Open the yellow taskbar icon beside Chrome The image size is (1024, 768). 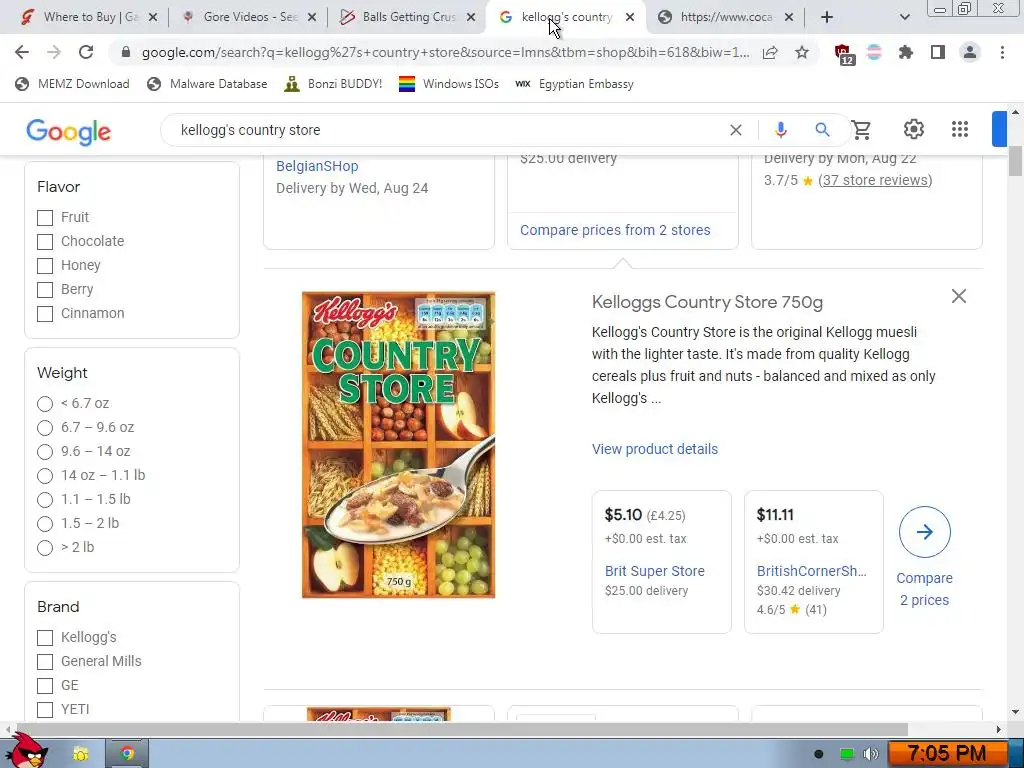pyautogui.click(x=80, y=754)
